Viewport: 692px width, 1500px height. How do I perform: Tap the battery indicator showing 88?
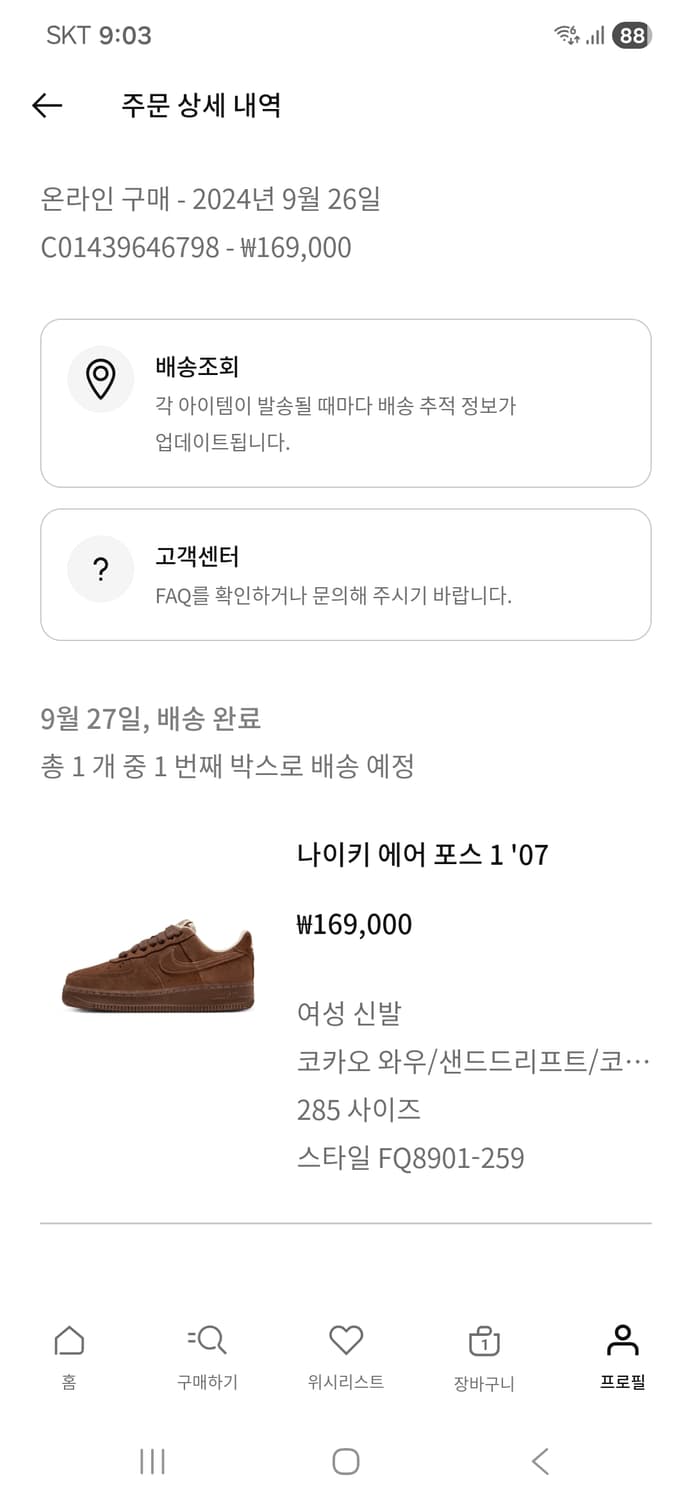point(632,33)
